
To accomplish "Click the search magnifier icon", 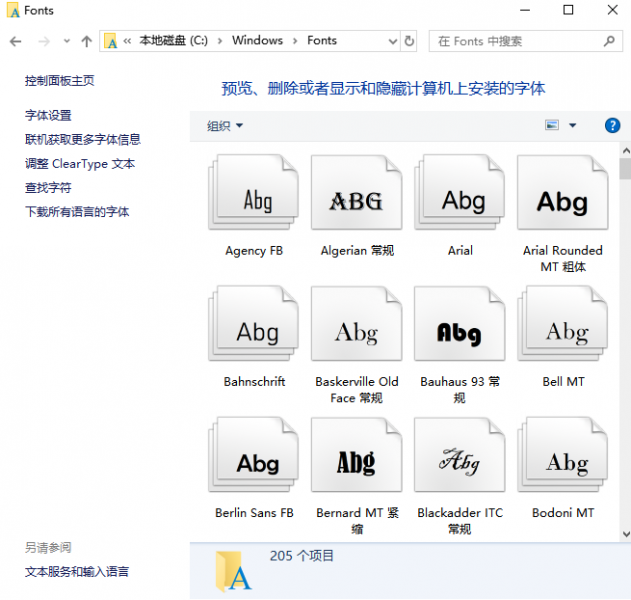I will [x=609, y=41].
